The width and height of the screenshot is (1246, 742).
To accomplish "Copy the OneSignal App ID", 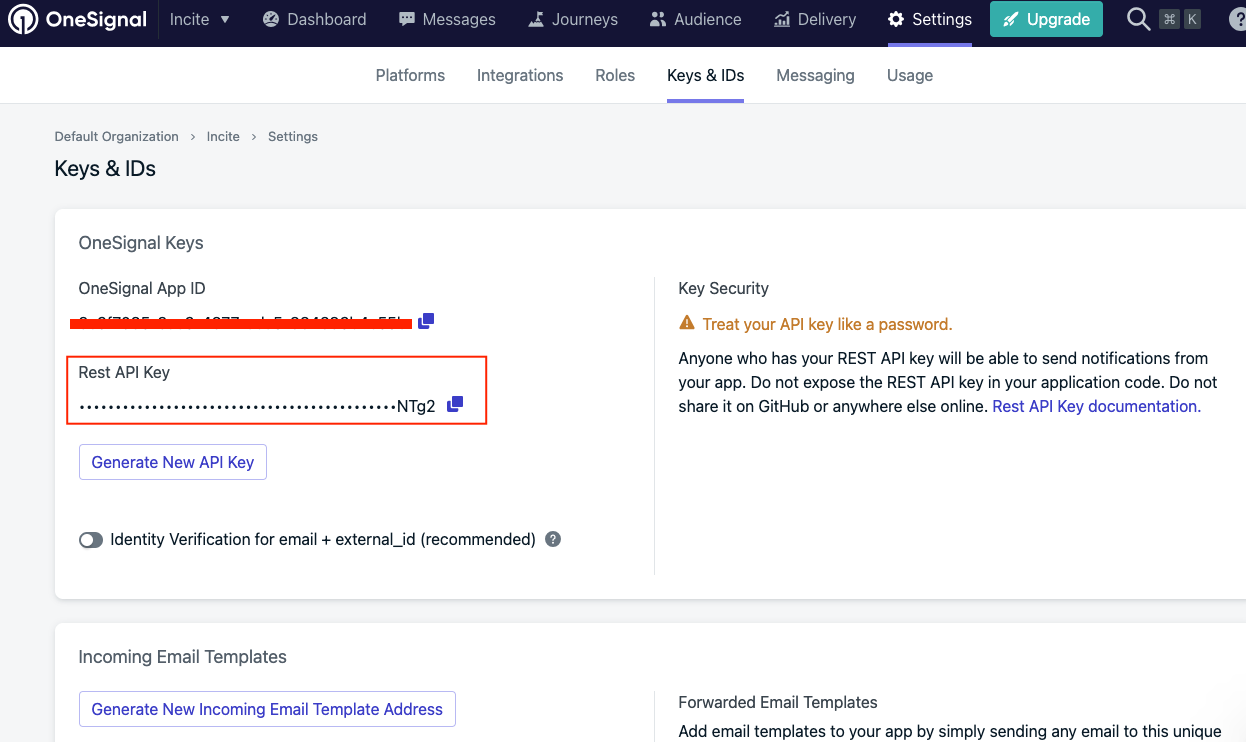I will tap(426, 321).
